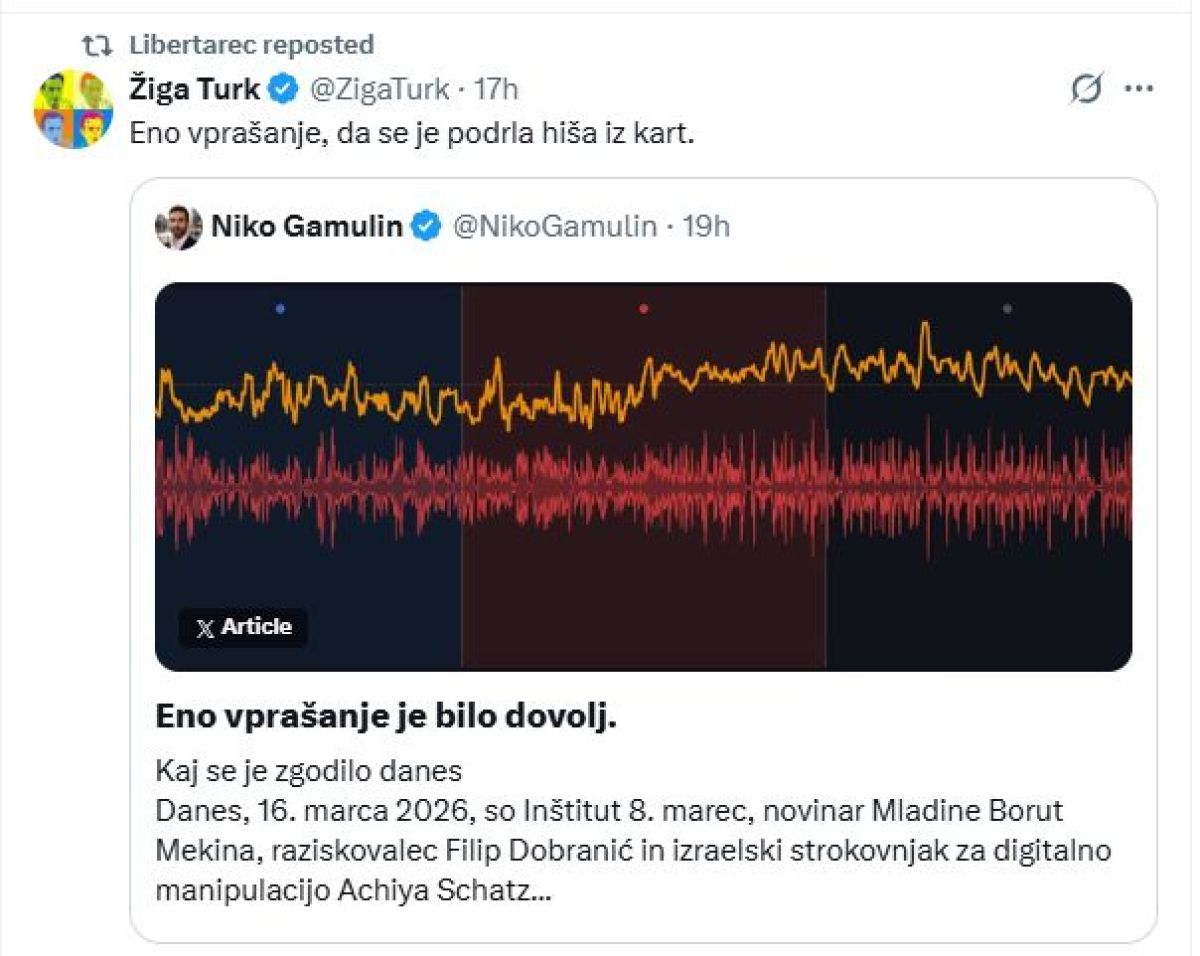Click the repost arrows icon
Screen dimensions: 1200x956
[97, 45]
